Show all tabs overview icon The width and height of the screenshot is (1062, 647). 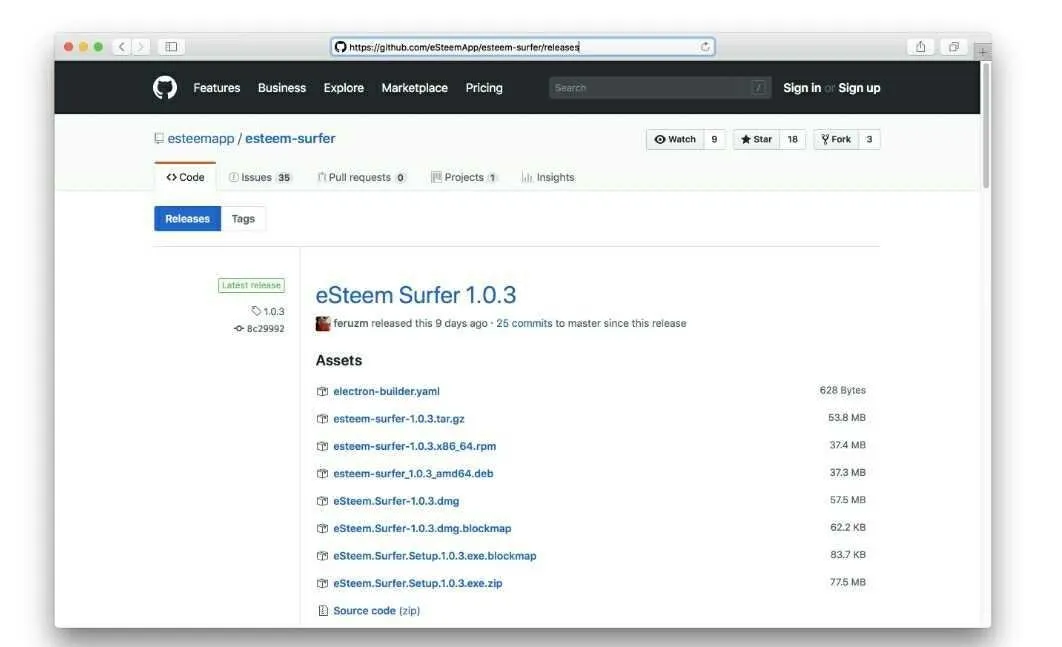pos(954,47)
